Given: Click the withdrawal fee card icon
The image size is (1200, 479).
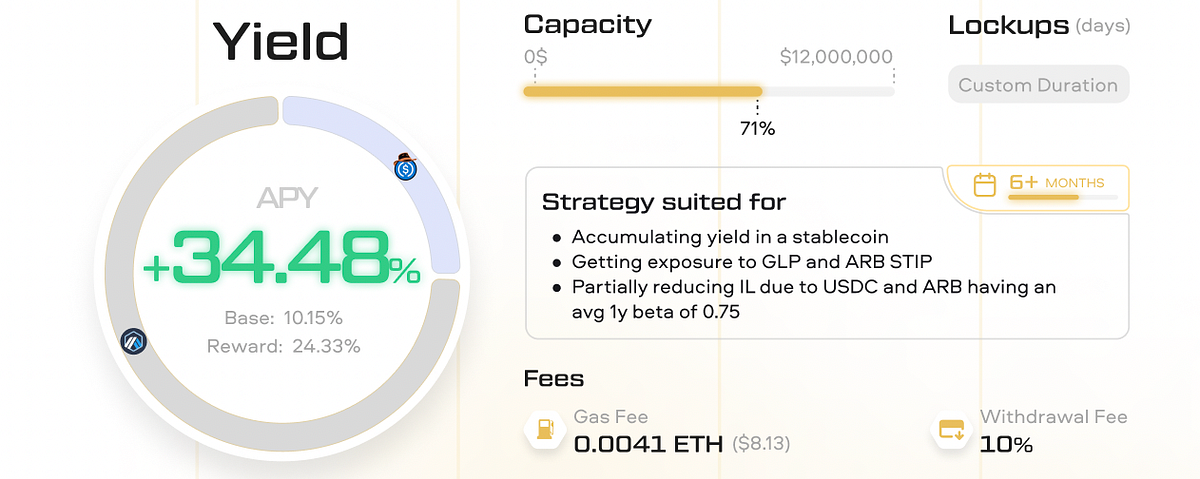Looking at the screenshot, I should (948, 430).
